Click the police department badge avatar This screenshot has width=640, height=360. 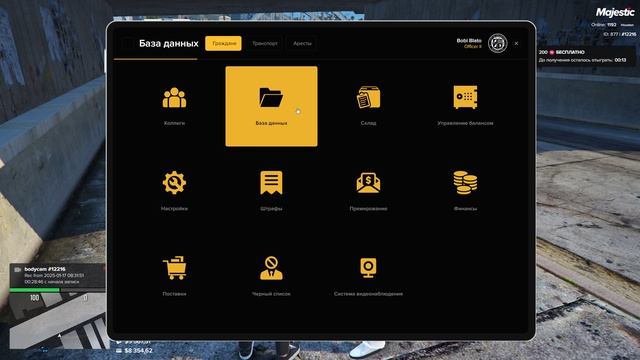[x=498, y=43]
